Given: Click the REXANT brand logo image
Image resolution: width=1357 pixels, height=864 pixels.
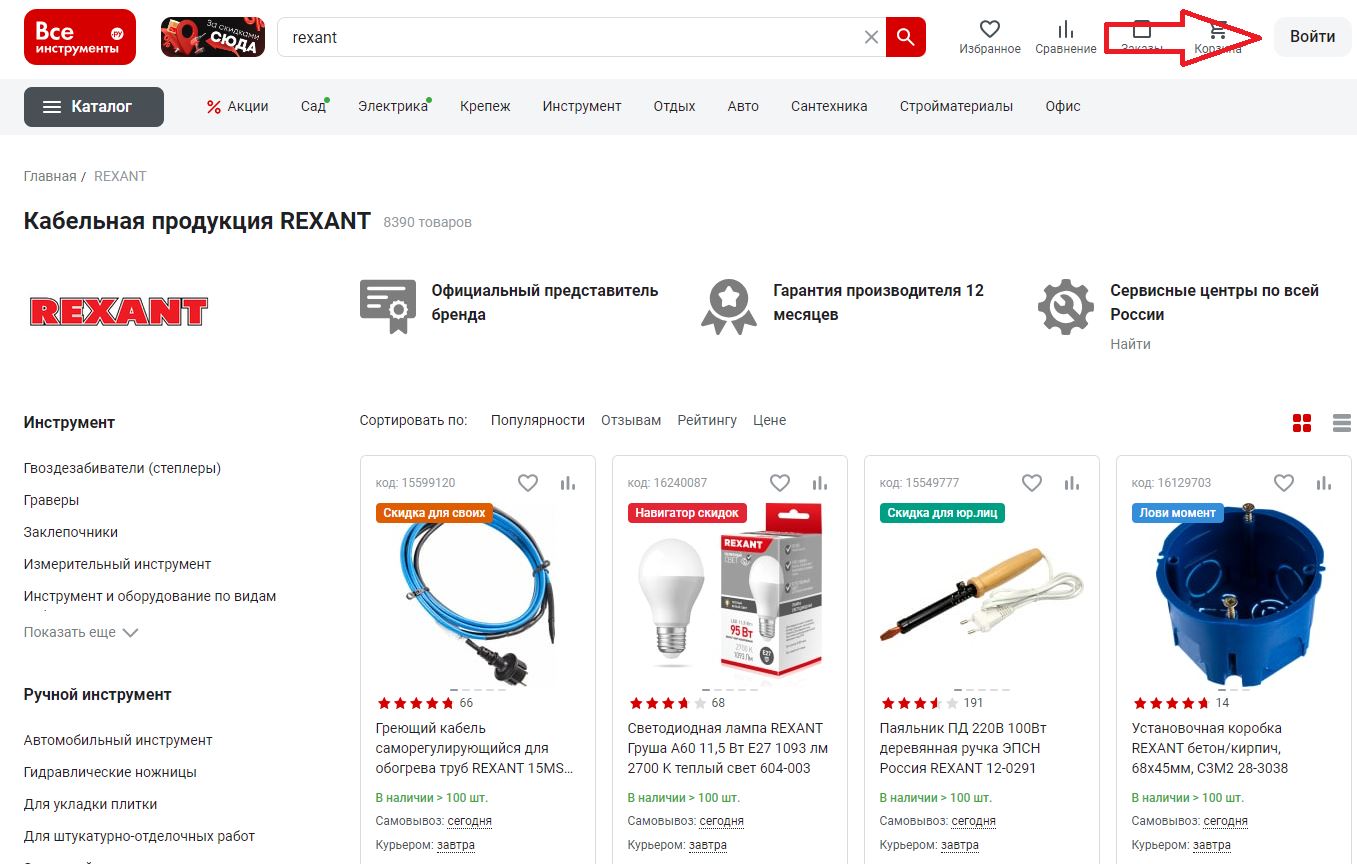Looking at the screenshot, I should (x=119, y=312).
